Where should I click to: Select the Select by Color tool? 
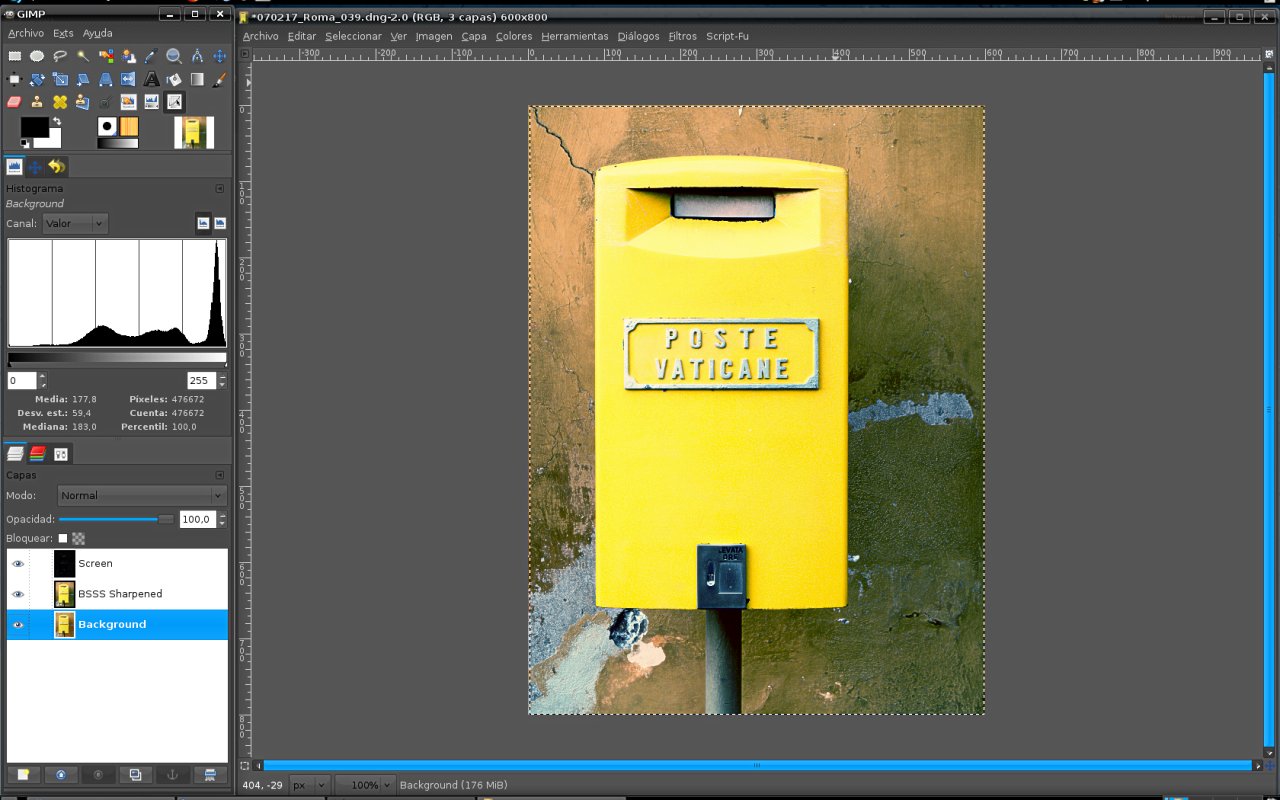click(106, 56)
